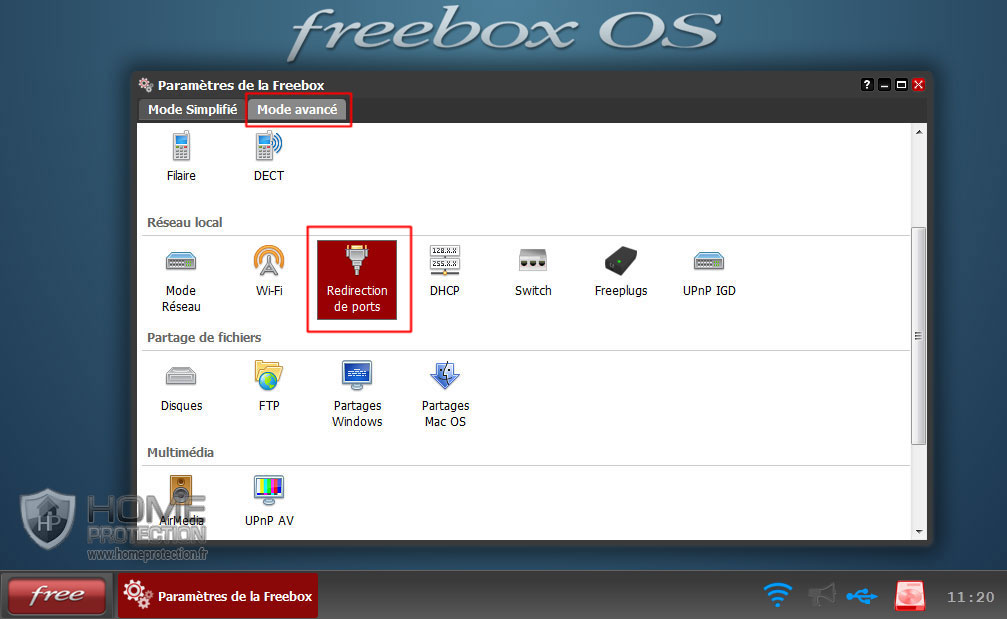Open Partages Windows settings
This screenshot has width=1007, height=619.
(x=357, y=395)
